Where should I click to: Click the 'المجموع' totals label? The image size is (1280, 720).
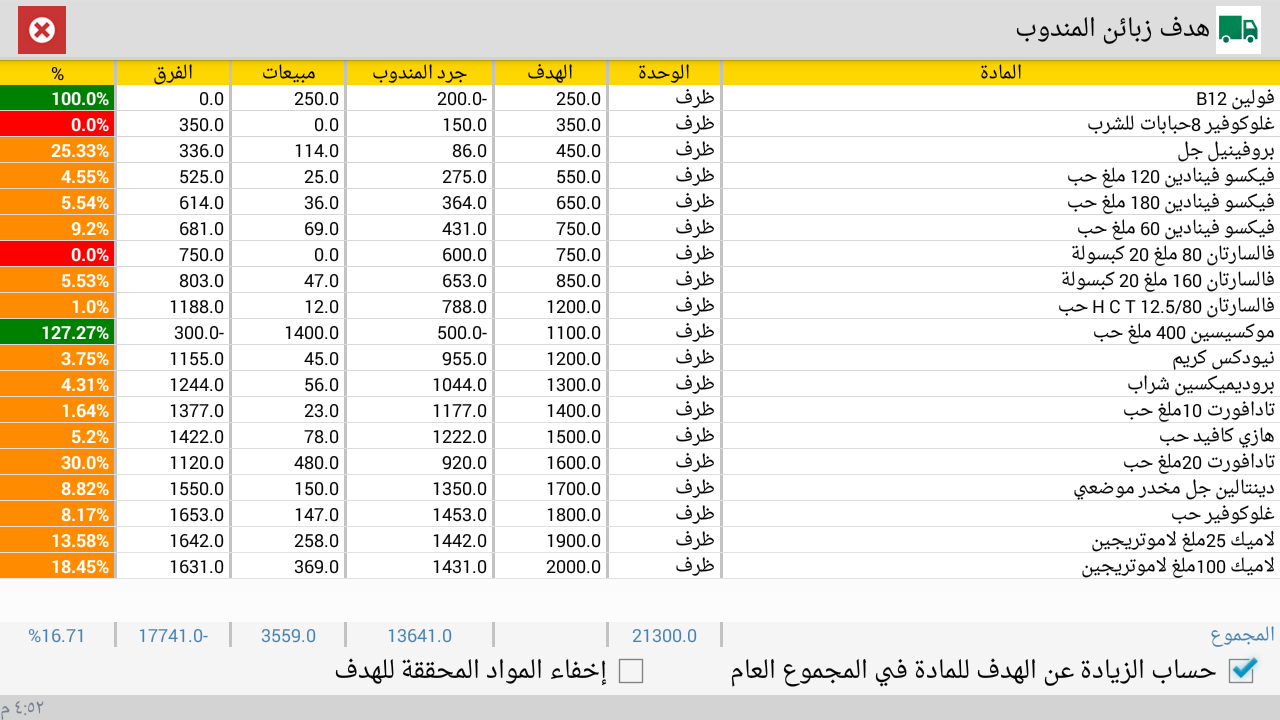pyautogui.click(x=1243, y=635)
